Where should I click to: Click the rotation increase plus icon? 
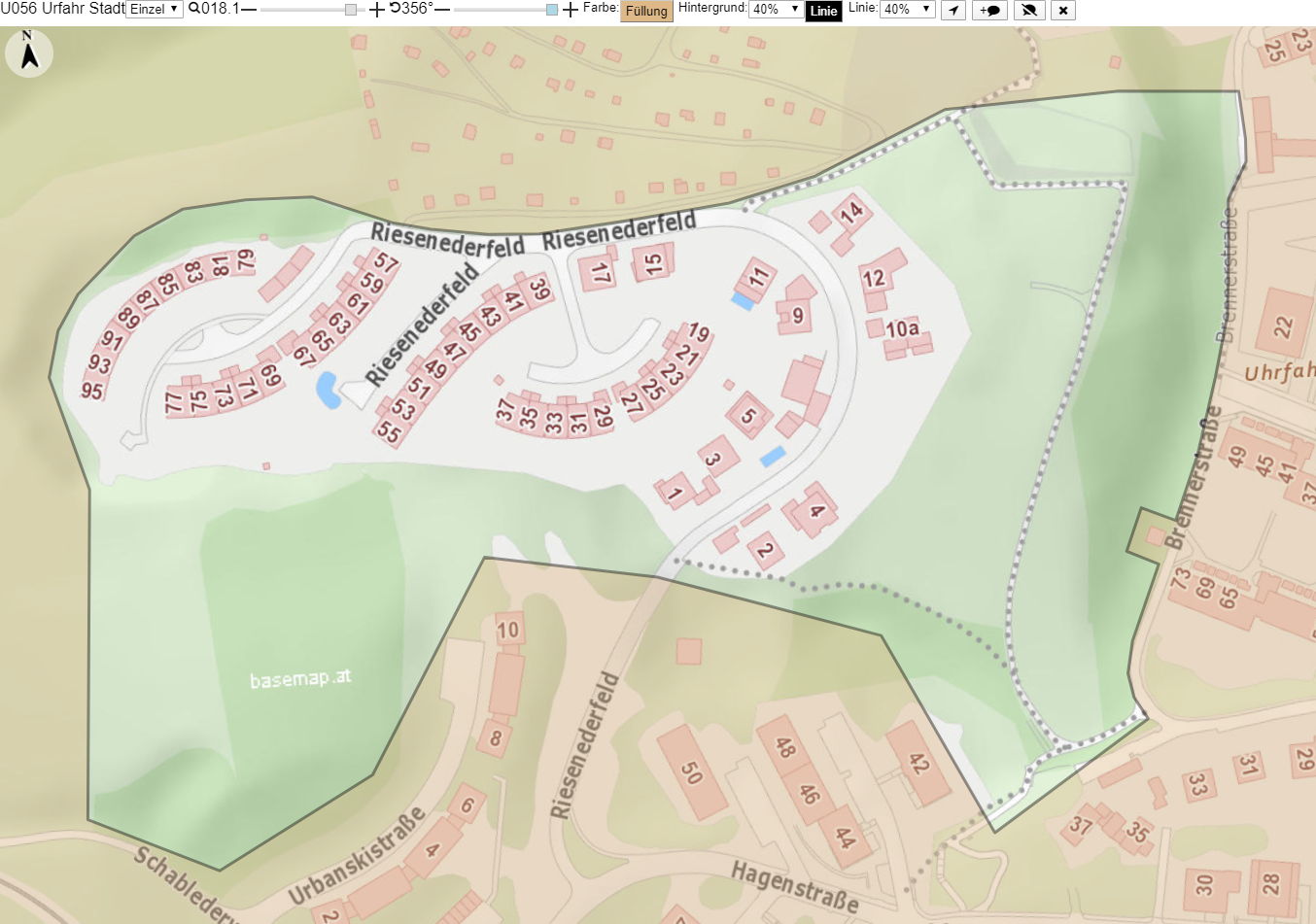tap(571, 10)
